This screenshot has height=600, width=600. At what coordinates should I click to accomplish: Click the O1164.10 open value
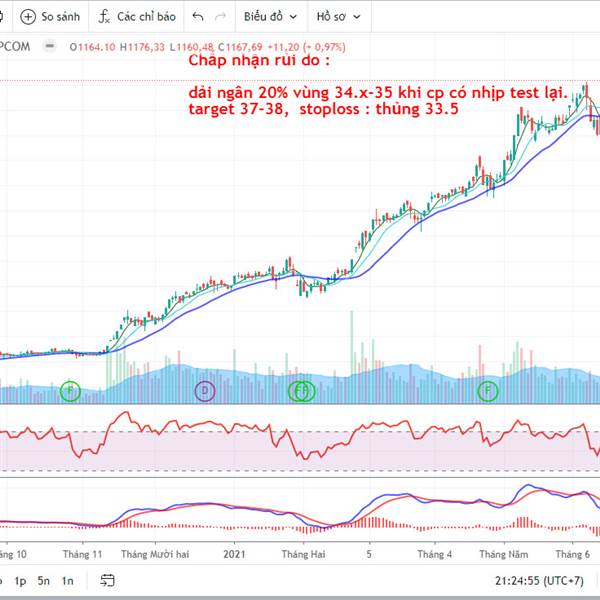(92, 47)
